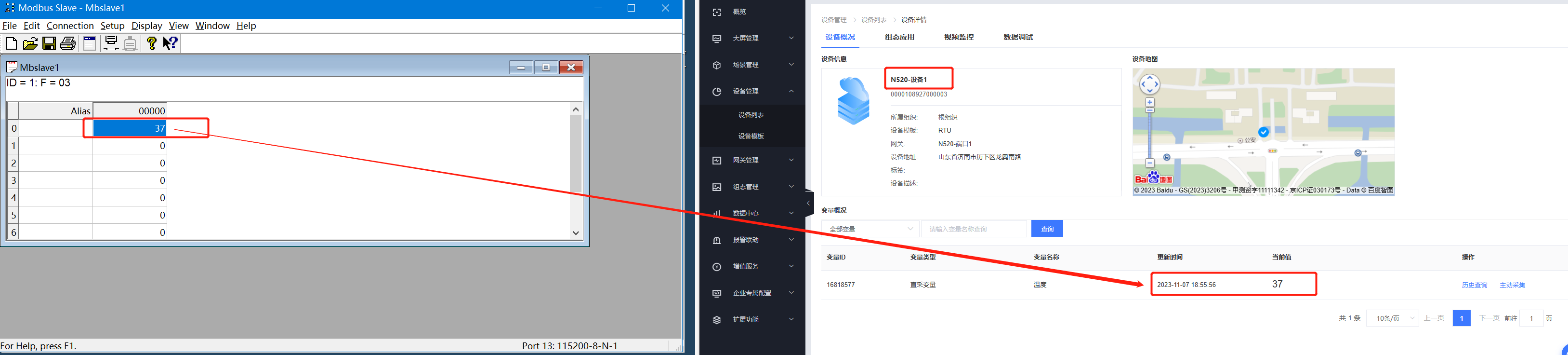Click the variable name search input field
Image resolution: width=1568 pixels, height=355 pixels.
click(973, 229)
